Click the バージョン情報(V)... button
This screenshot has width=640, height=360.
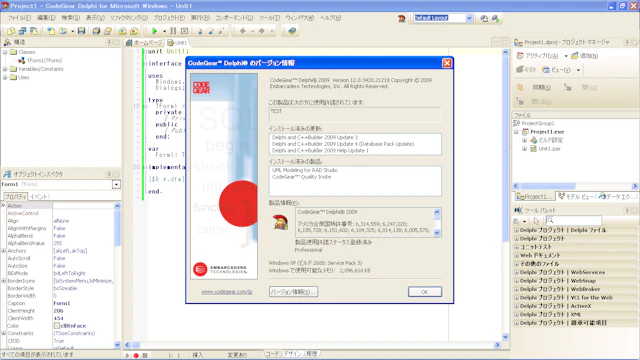[293, 292]
